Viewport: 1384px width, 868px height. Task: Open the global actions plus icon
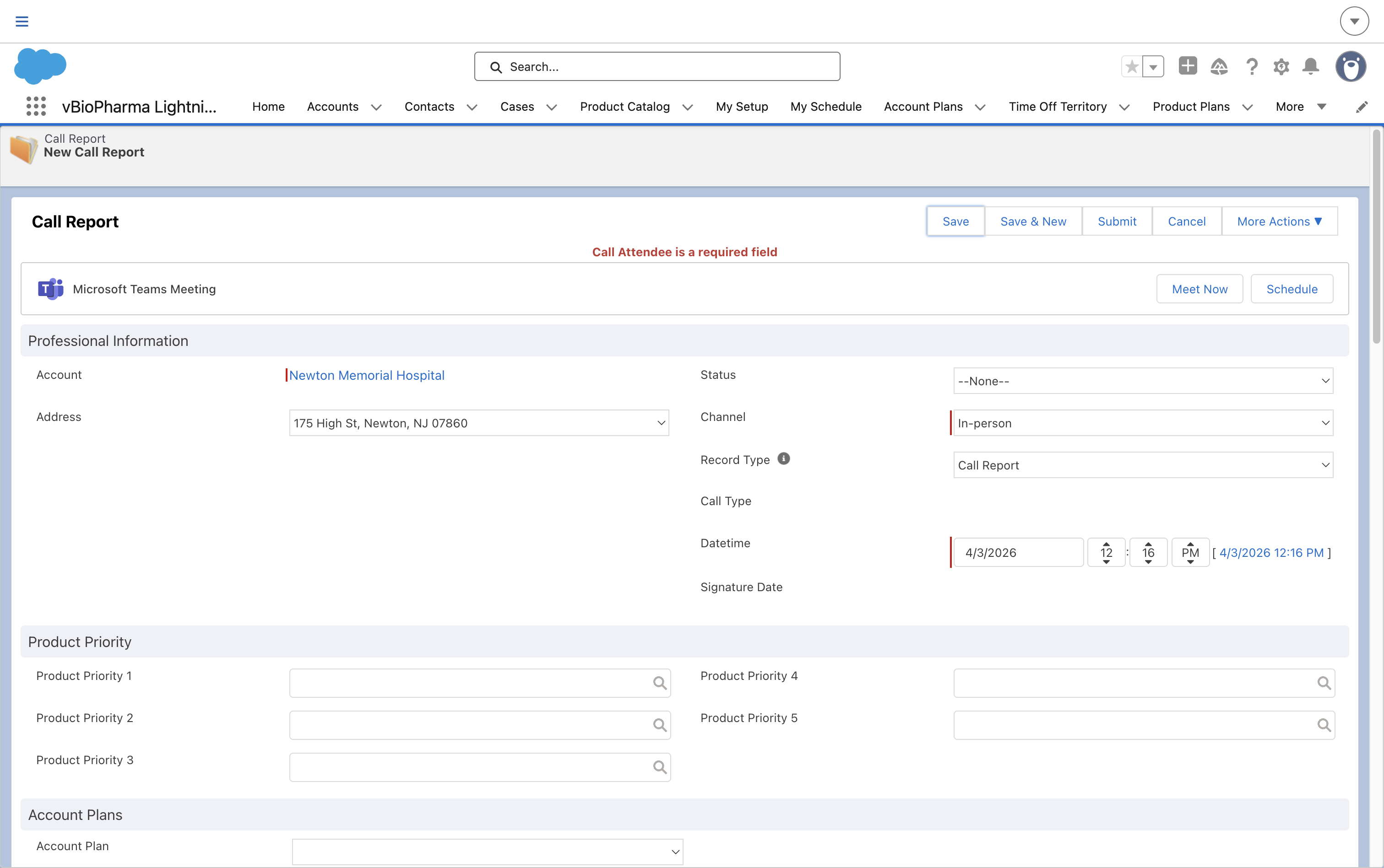click(1188, 66)
